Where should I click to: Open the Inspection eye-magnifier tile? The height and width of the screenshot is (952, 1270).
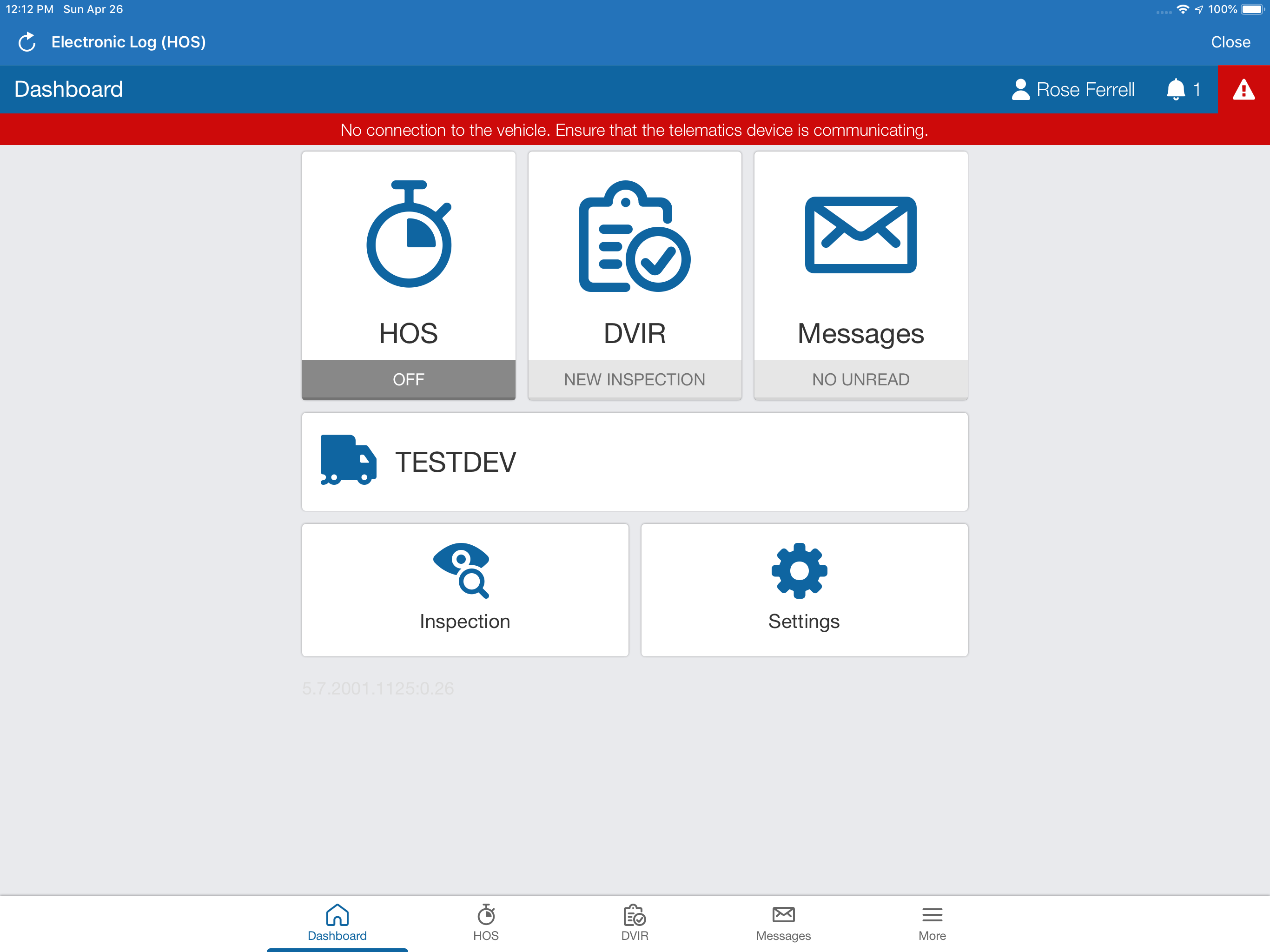(464, 589)
